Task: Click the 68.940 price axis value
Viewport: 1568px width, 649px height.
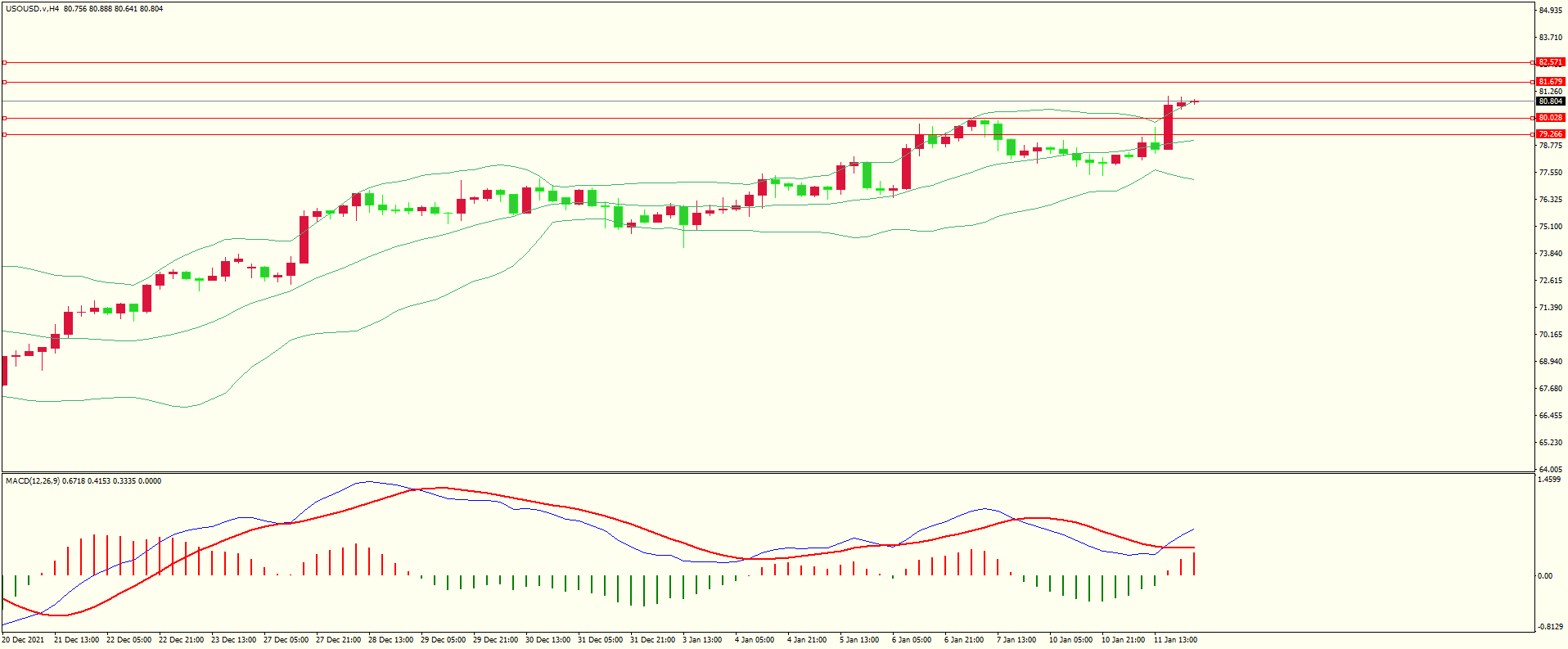Action: pyautogui.click(x=1551, y=362)
